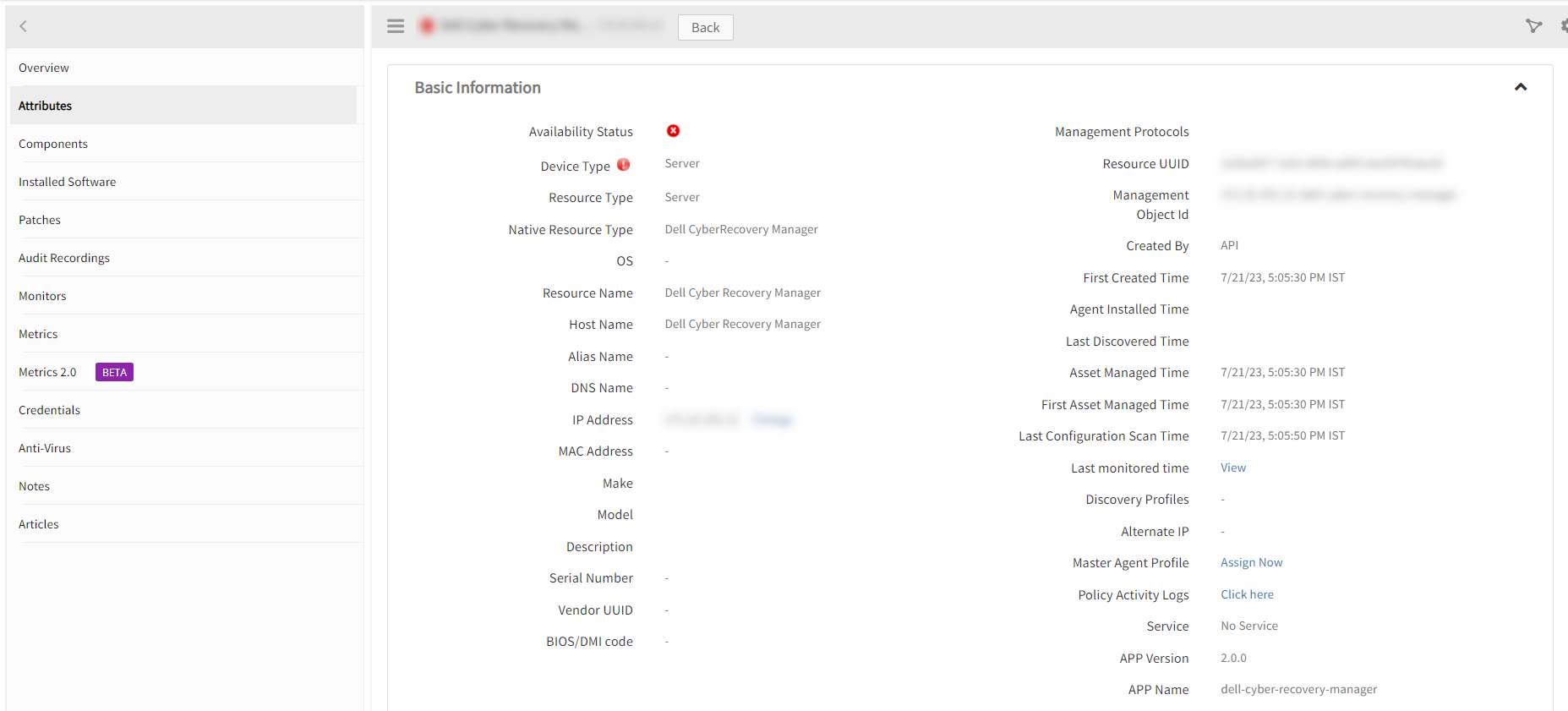This screenshot has height=711, width=1568.
Task: Click the Device Type warning icon
Action: (x=624, y=165)
